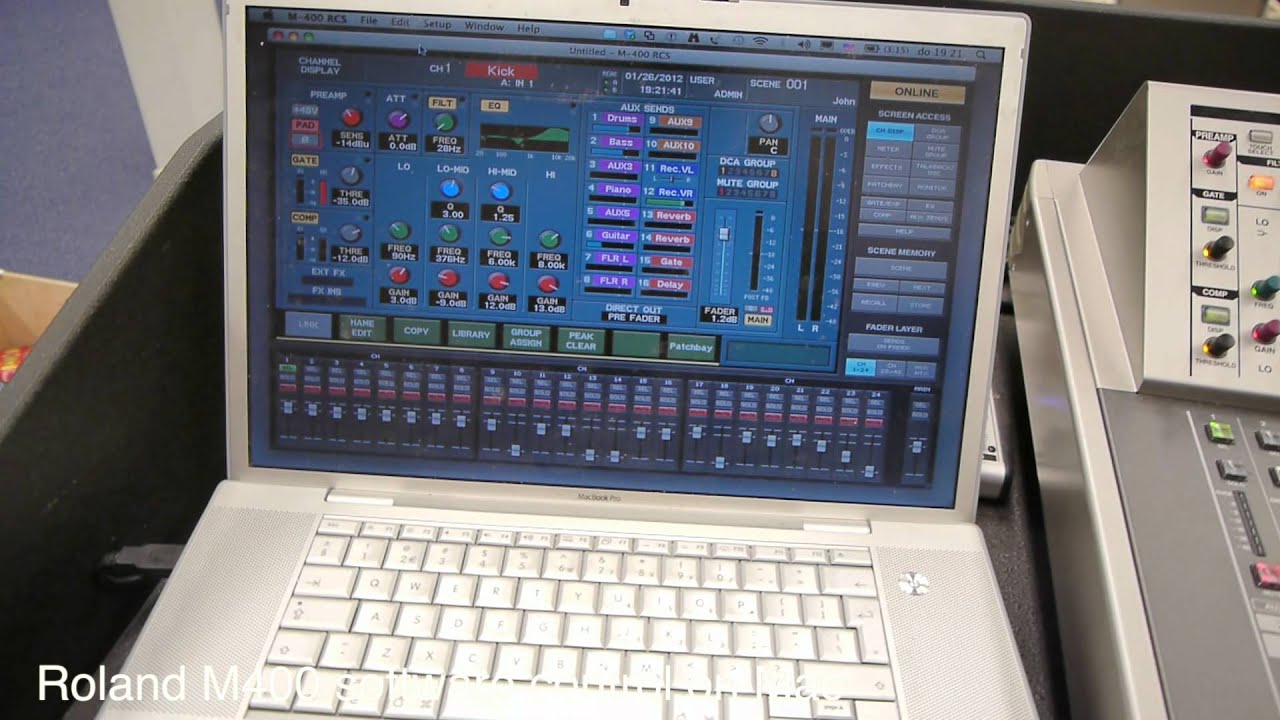Open the Setup menu
The width and height of the screenshot is (1280, 720).
coord(437,24)
